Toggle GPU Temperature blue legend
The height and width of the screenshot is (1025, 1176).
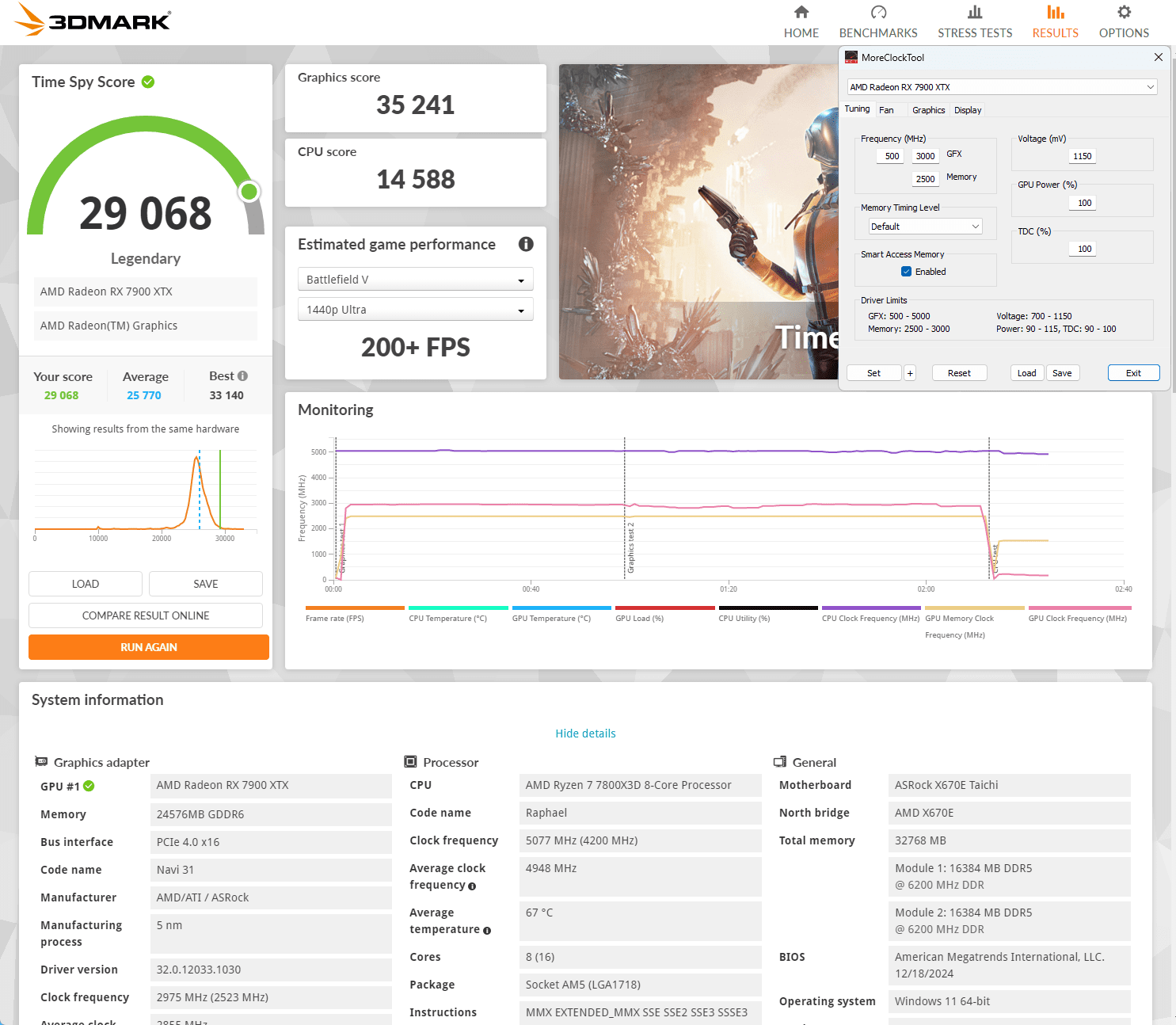(x=561, y=614)
